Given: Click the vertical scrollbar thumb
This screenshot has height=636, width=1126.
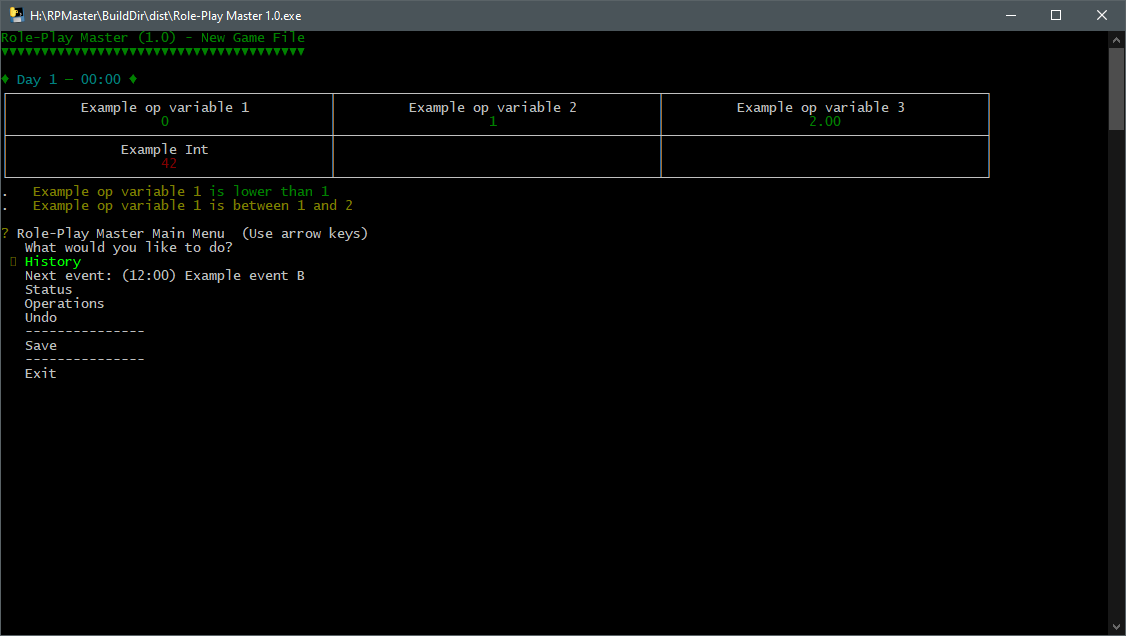Looking at the screenshot, I should pyautogui.click(x=1116, y=89).
